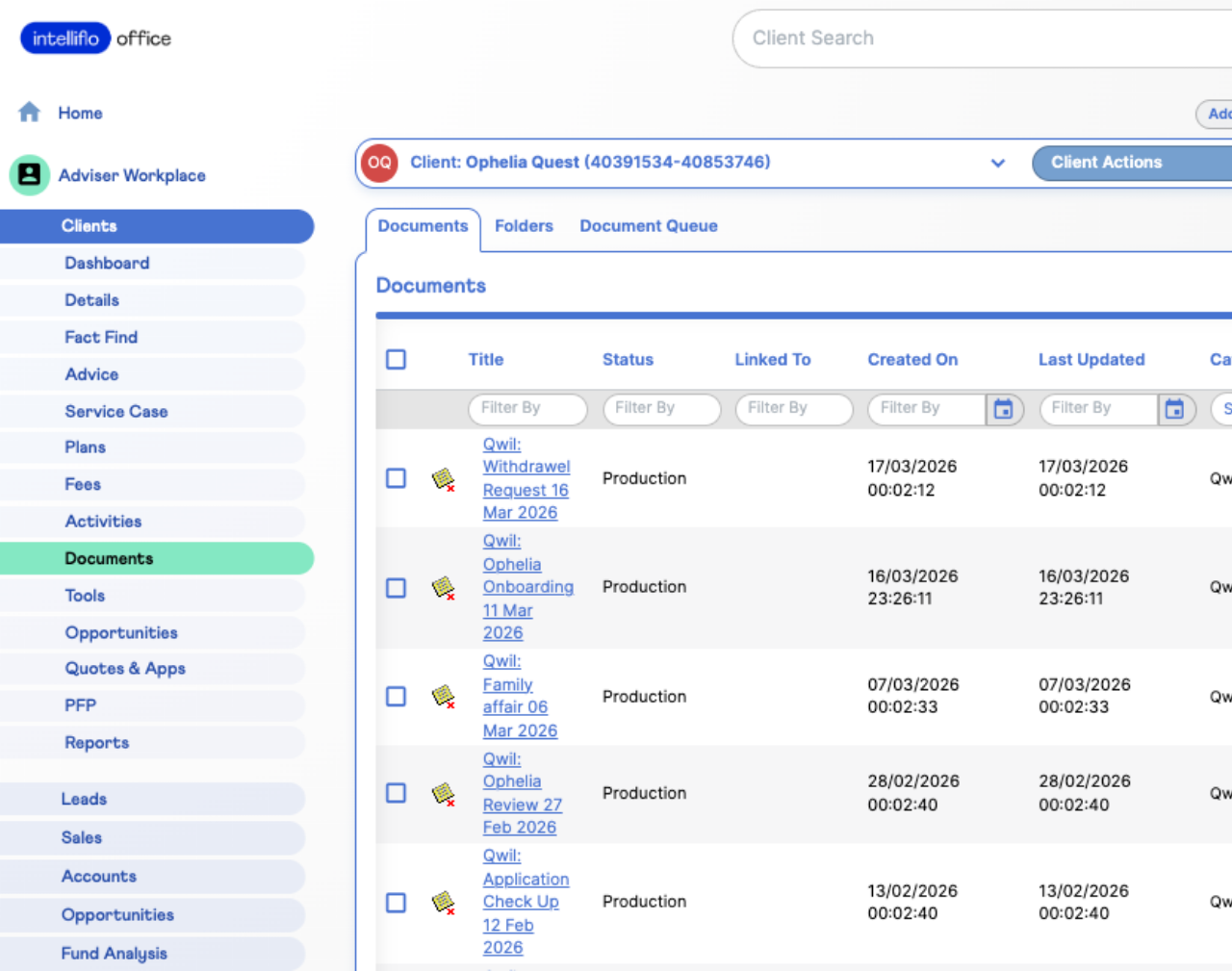Expand the client selector dropdown chevron
Viewport: 1232px width, 971px height.
point(998,163)
